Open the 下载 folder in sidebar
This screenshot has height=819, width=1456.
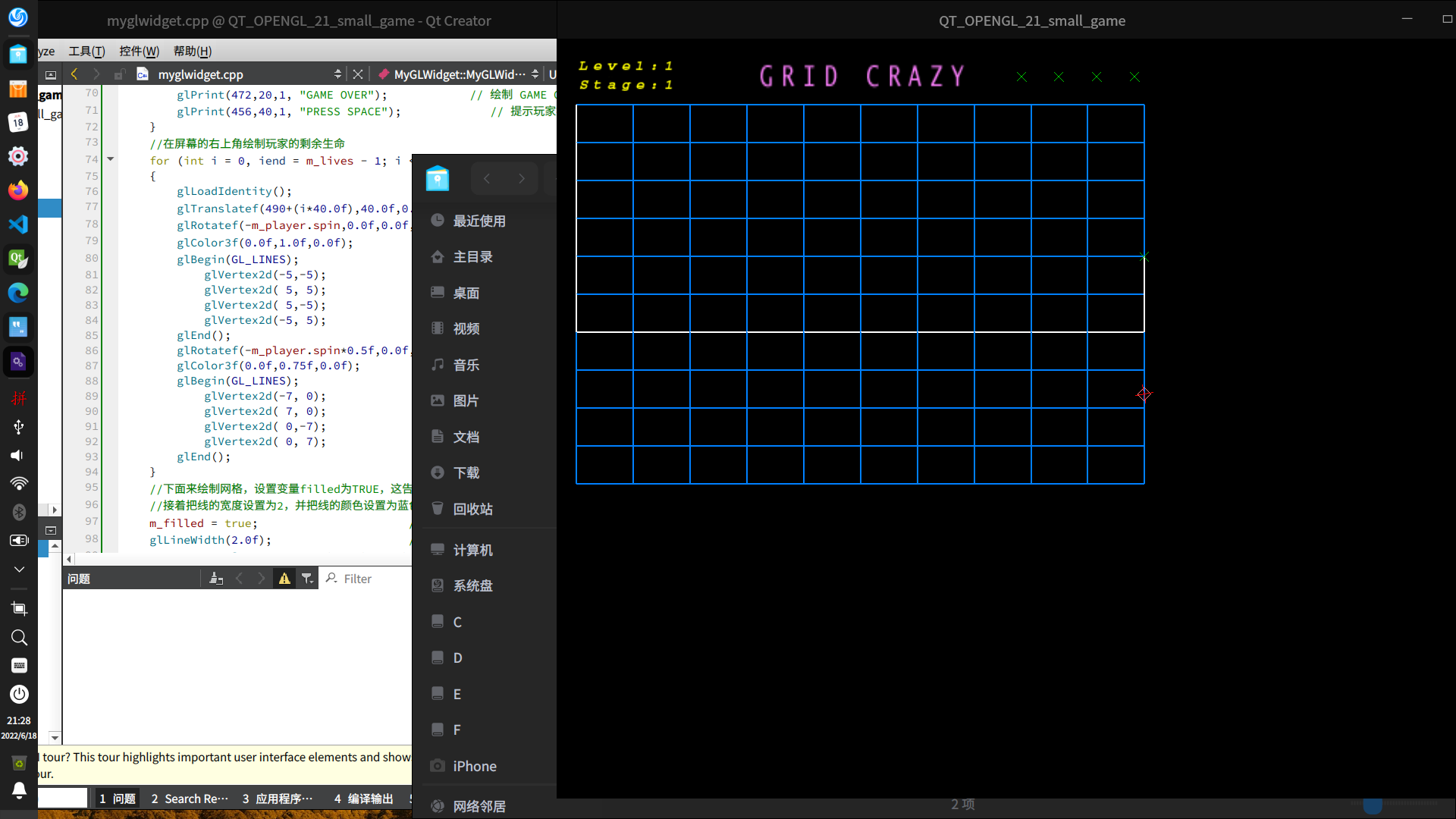pos(466,472)
